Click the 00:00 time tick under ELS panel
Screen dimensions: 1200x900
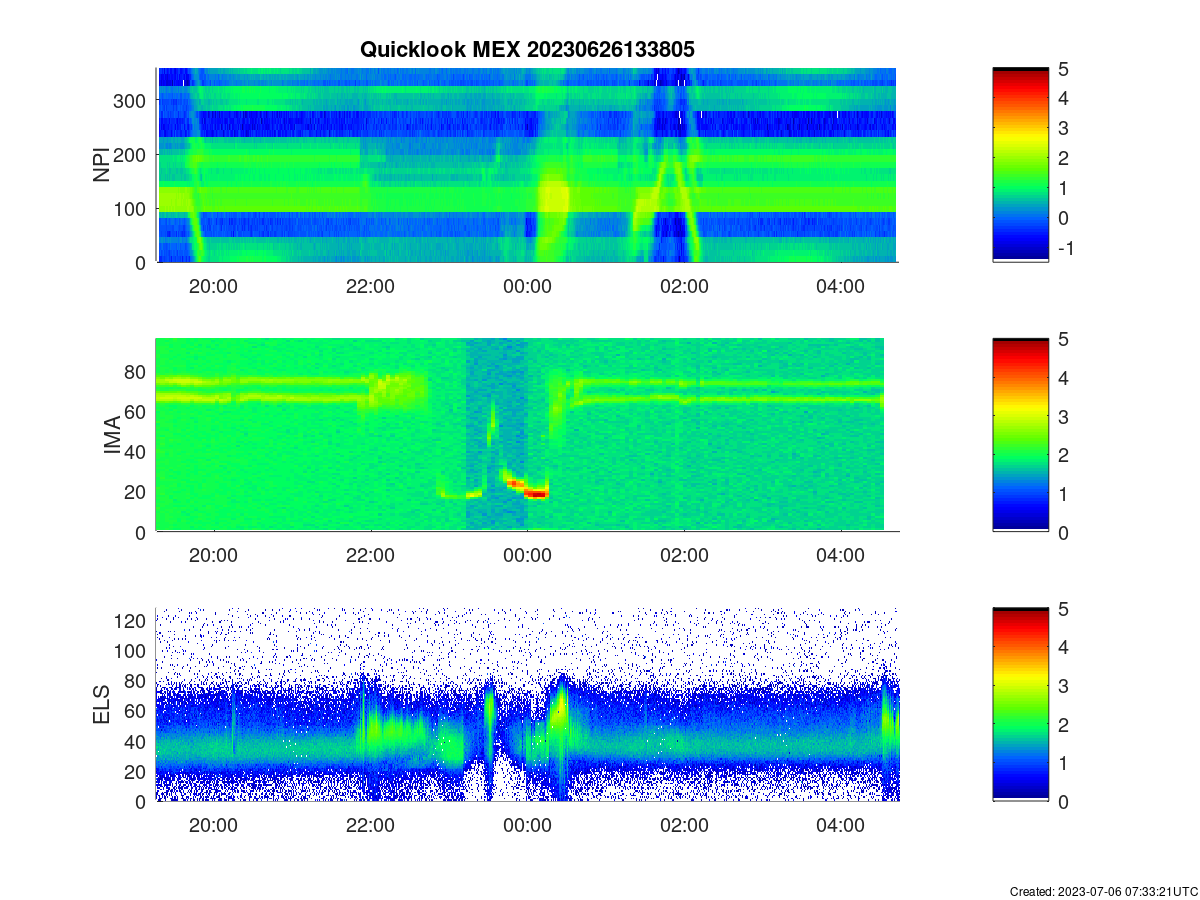pyautogui.click(x=527, y=825)
